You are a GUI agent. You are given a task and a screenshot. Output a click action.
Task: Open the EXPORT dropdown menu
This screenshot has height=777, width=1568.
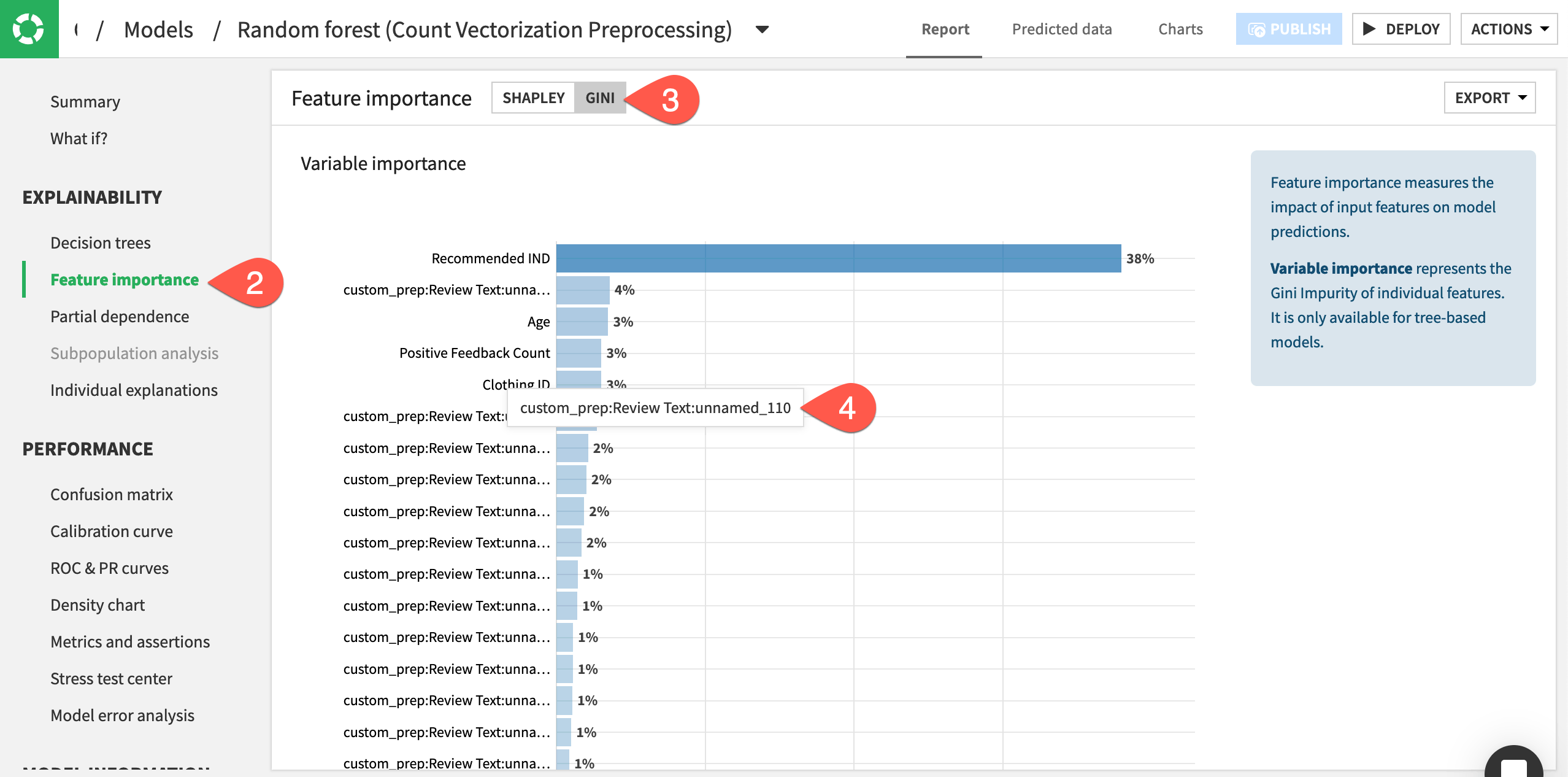point(1490,97)
